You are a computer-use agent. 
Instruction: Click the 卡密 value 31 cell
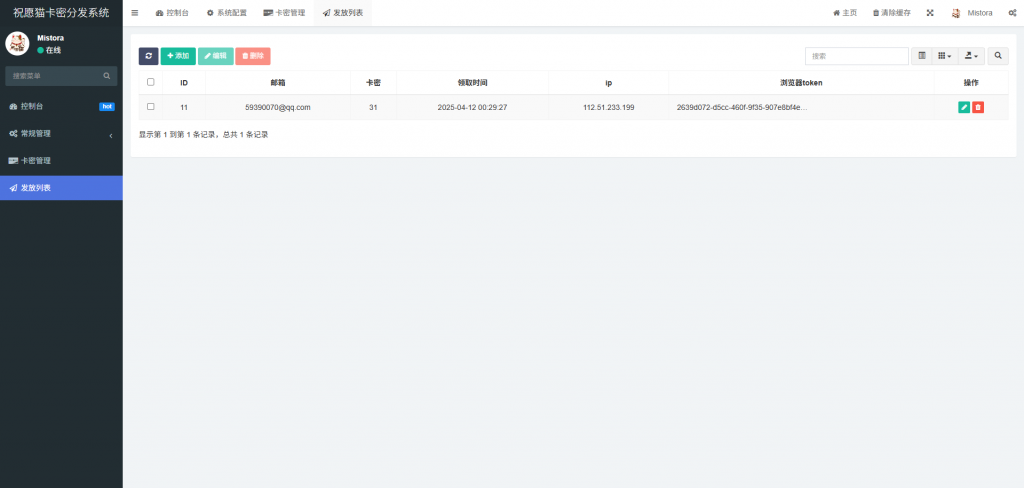click(373, 107)
